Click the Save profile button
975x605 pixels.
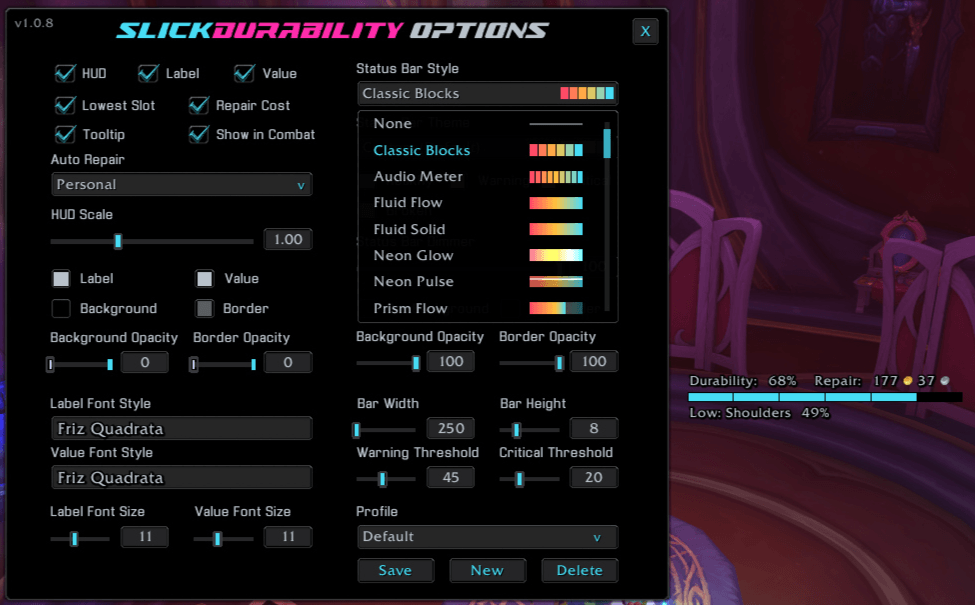395,570
